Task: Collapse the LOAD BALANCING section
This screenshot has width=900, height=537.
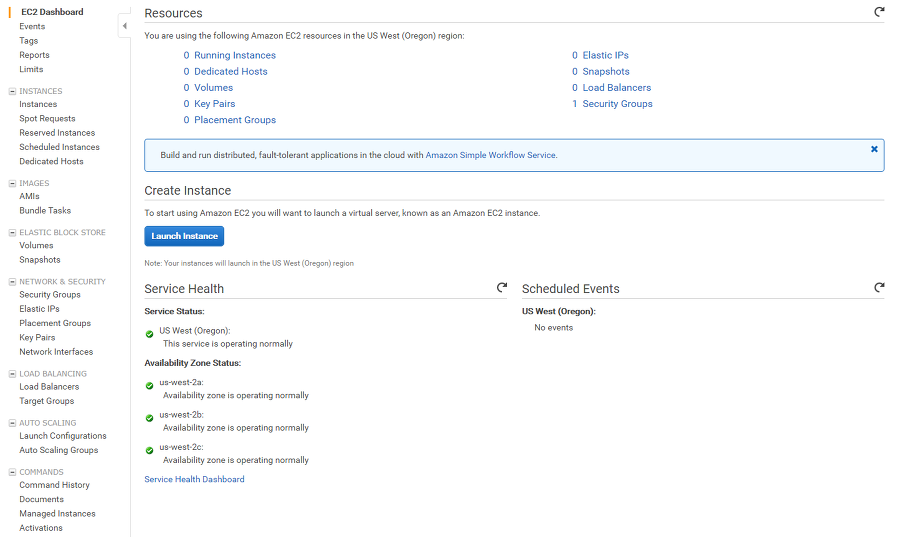Action: 12,374
